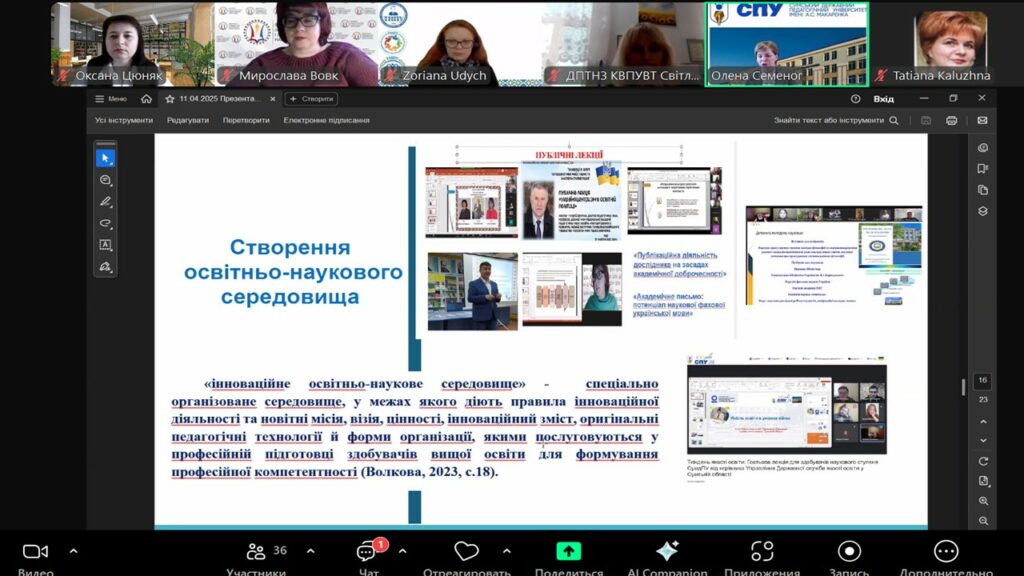Viewport: 1024px width, 576px height.
Task: Select the highlighter pen tool
Action: click(105, 201)
